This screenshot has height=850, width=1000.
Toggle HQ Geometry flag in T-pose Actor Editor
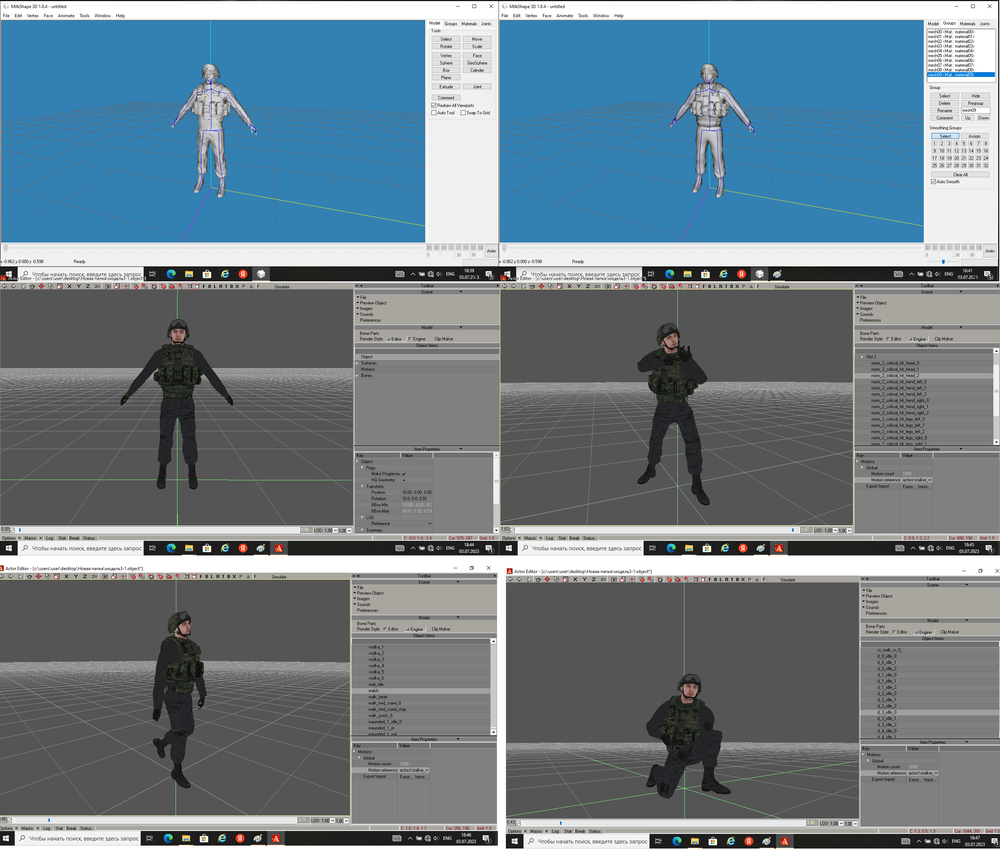pos(404,480)
